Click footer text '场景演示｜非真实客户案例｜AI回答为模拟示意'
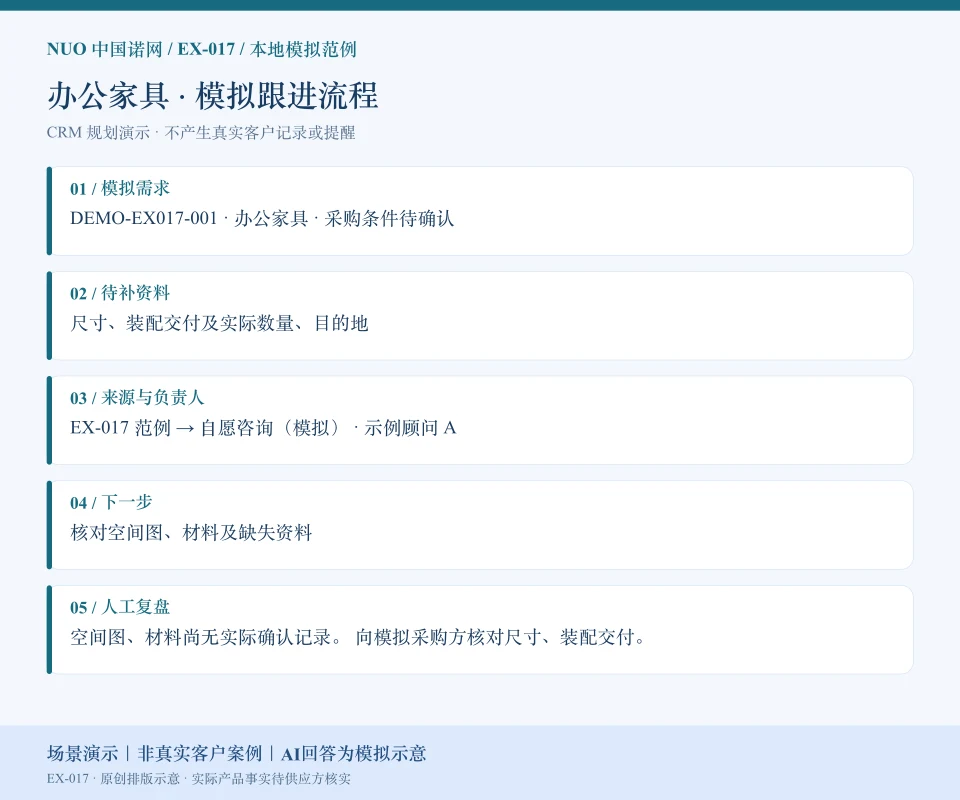Image resolution: width=960 pixels, height=800 pixels. click(x=236, y=753)
